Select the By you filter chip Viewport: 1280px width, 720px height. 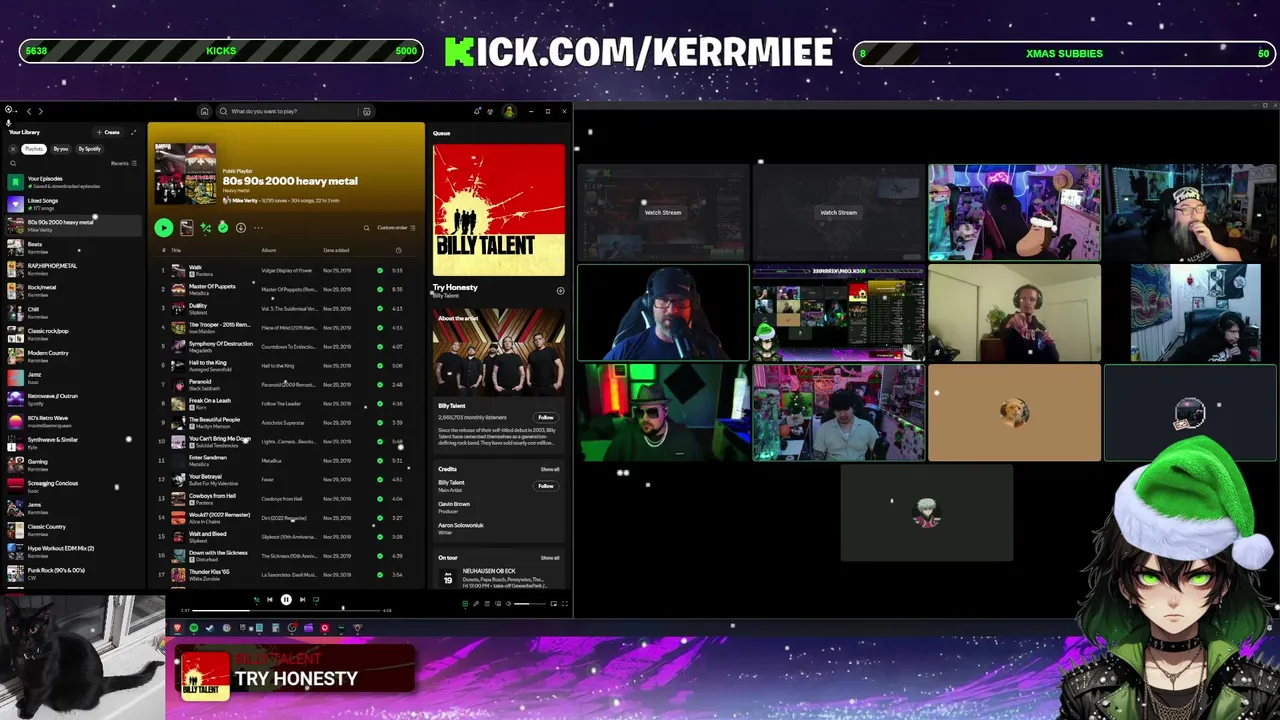pos(61,149)
